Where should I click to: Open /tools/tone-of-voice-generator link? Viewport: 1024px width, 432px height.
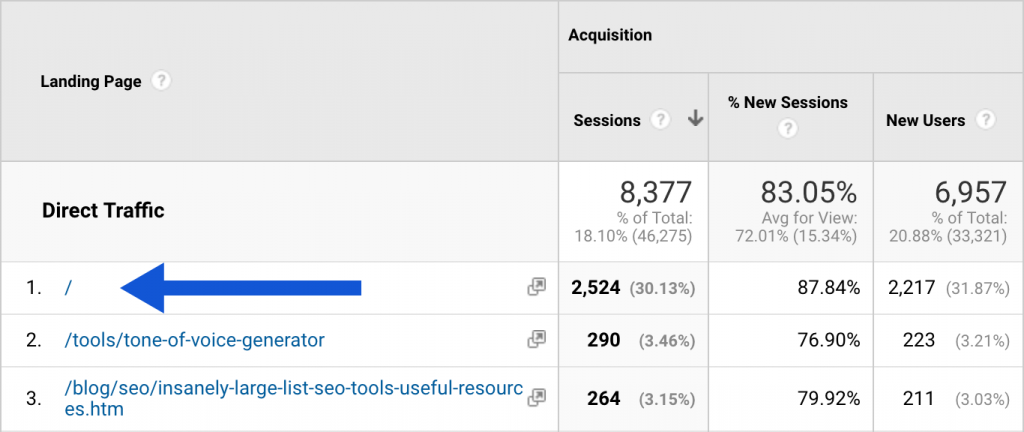coord(194,340)
